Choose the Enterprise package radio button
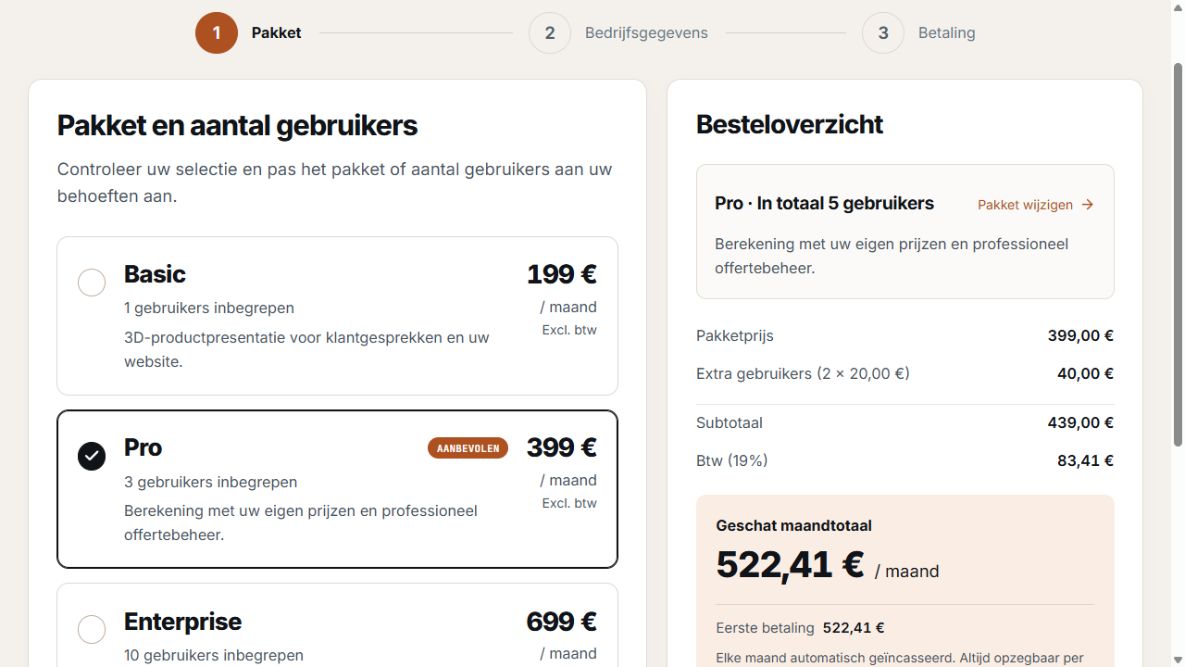This screenshot has height=667, width=1185. pyautogui.click(x=91, y=629)
